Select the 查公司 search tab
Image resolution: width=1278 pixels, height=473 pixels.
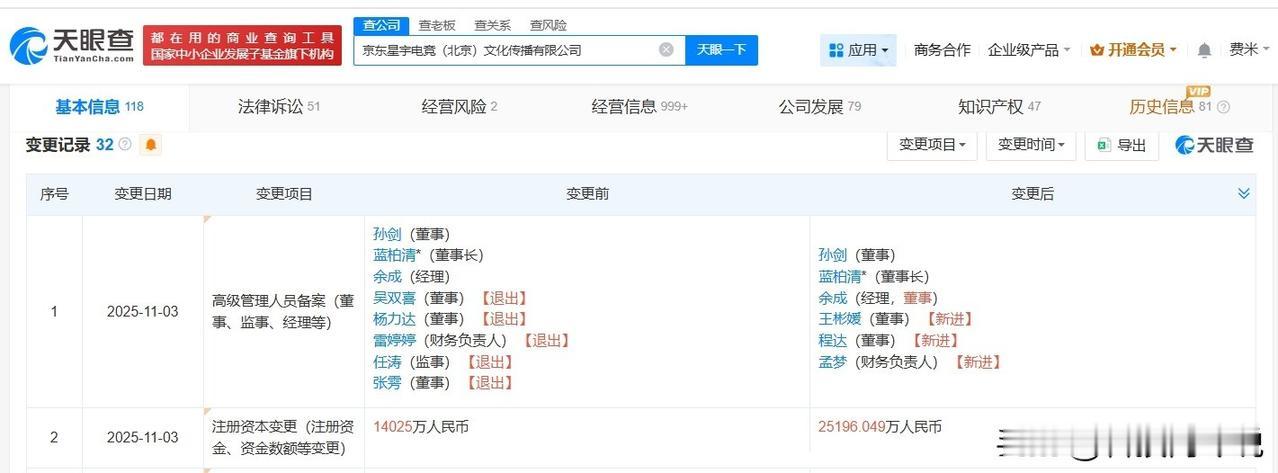point(381,25)
